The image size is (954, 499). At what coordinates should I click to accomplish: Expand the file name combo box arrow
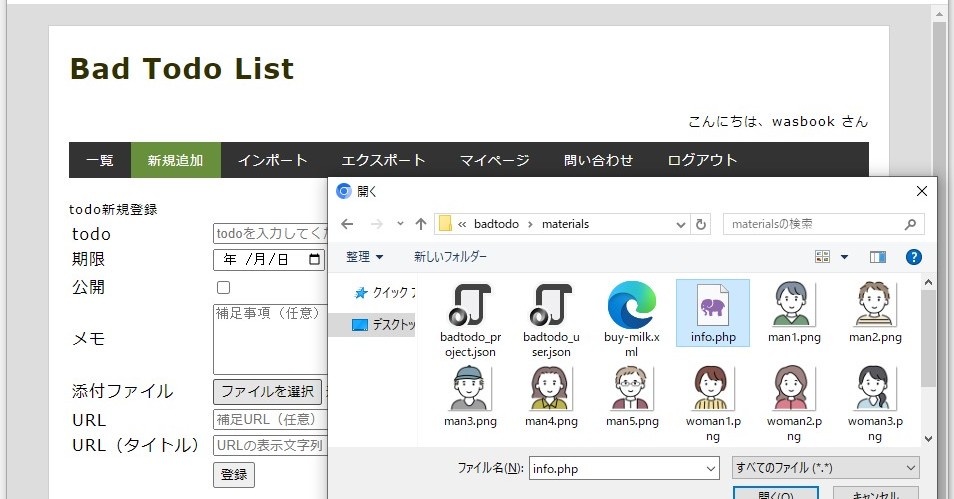coord(710,468)
